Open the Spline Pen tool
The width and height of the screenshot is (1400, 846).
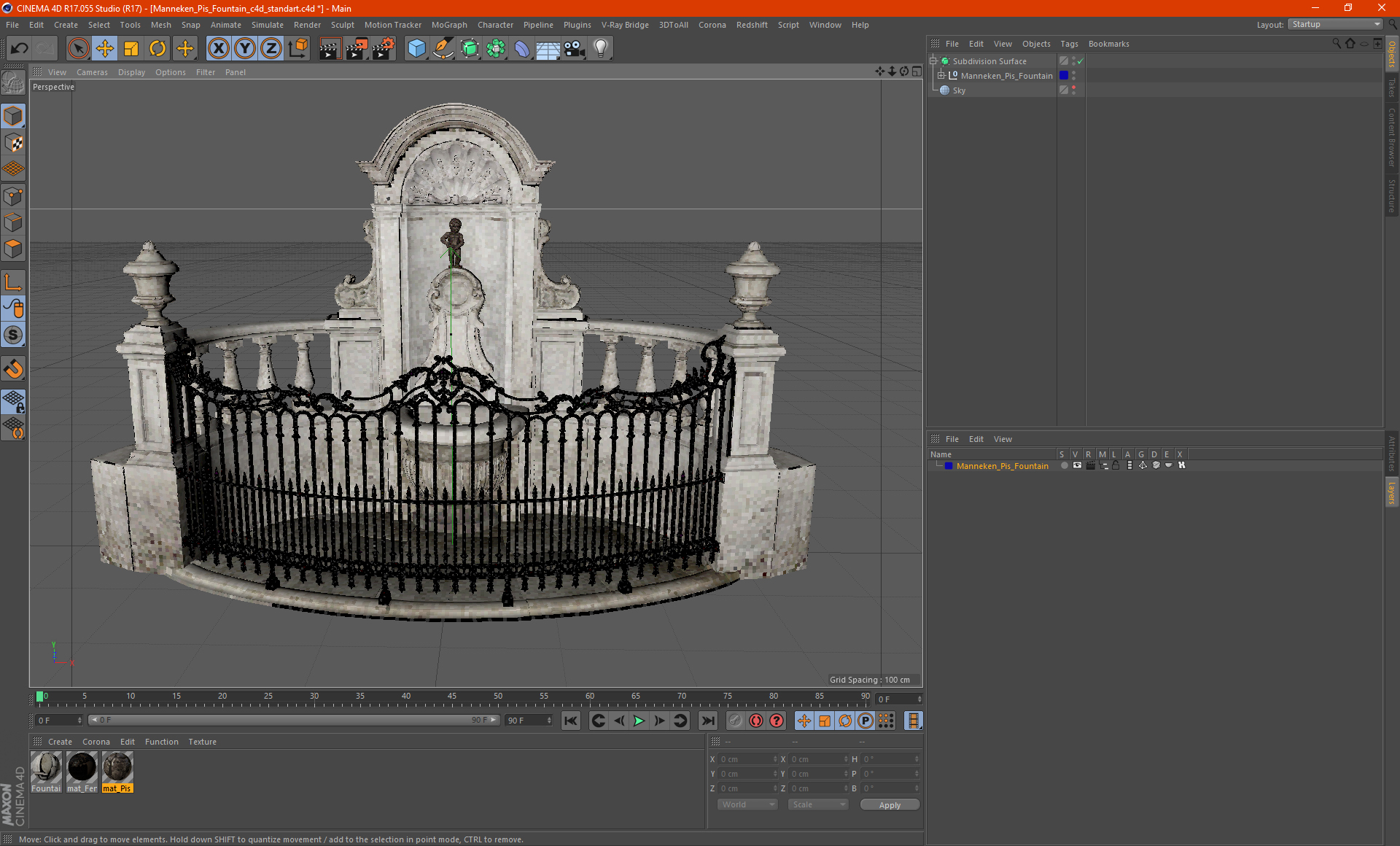pos(443,49)
